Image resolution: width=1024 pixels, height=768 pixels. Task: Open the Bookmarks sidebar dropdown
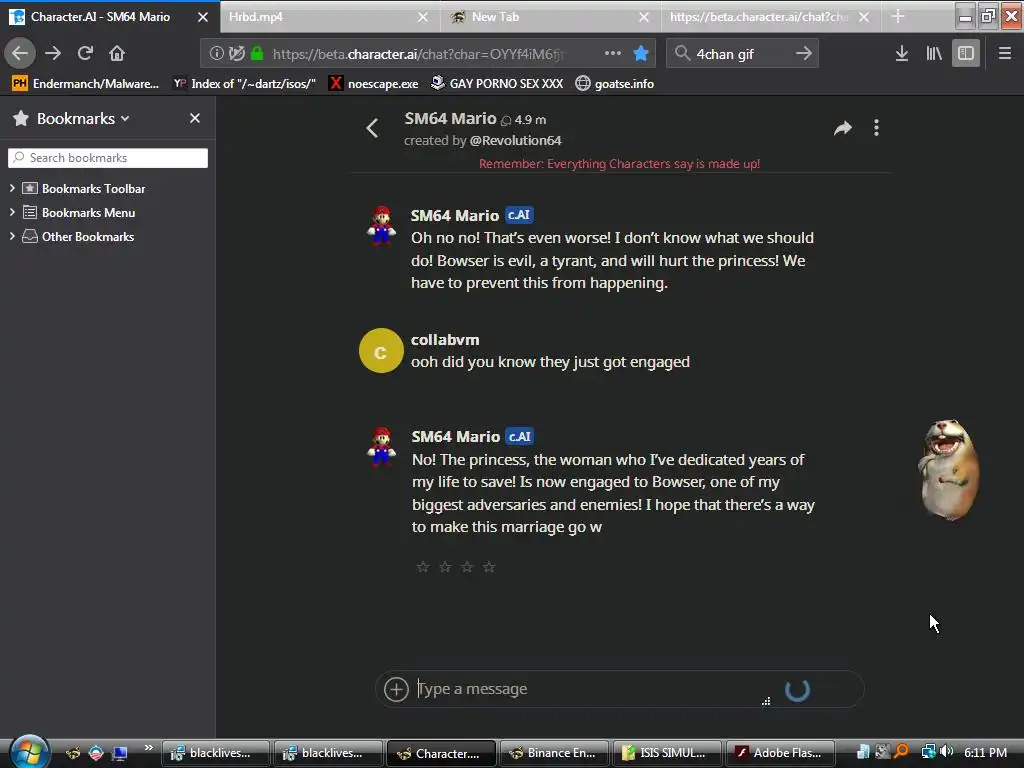[x=83, y=118]
